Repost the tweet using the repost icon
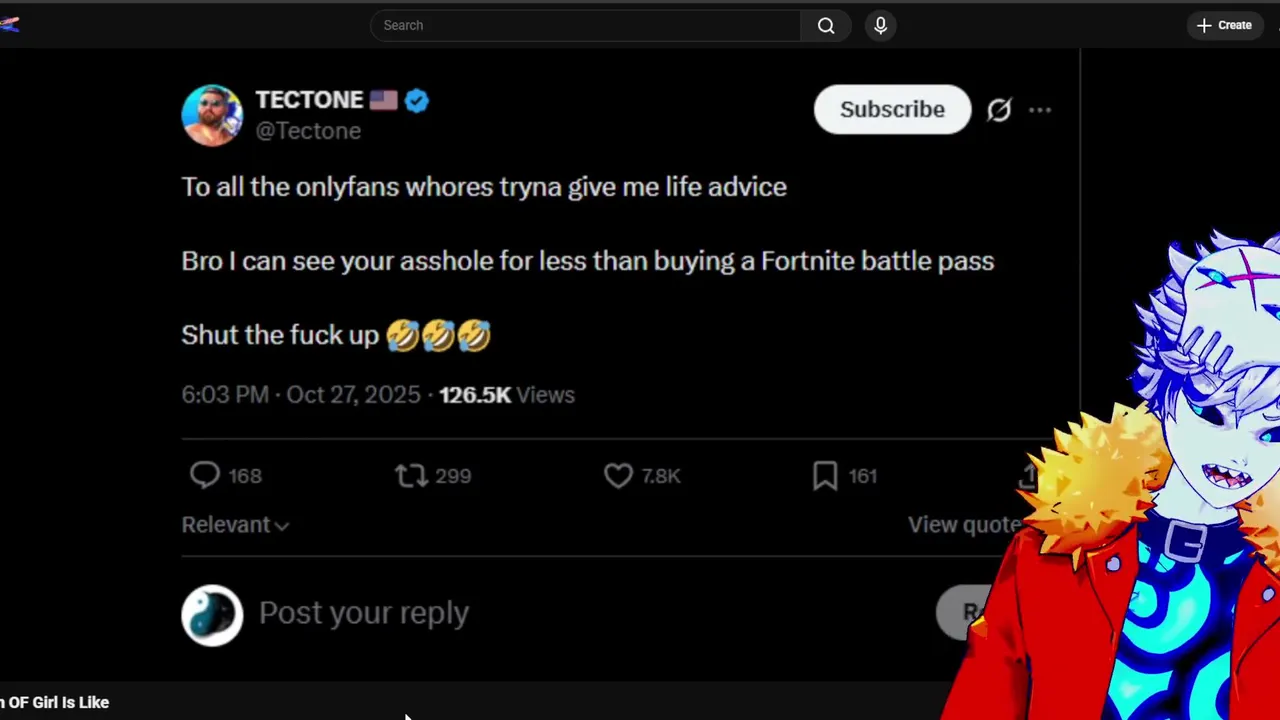Viewport: 1280px width, 720px height. pyautogui.click(x=411, y=475)
